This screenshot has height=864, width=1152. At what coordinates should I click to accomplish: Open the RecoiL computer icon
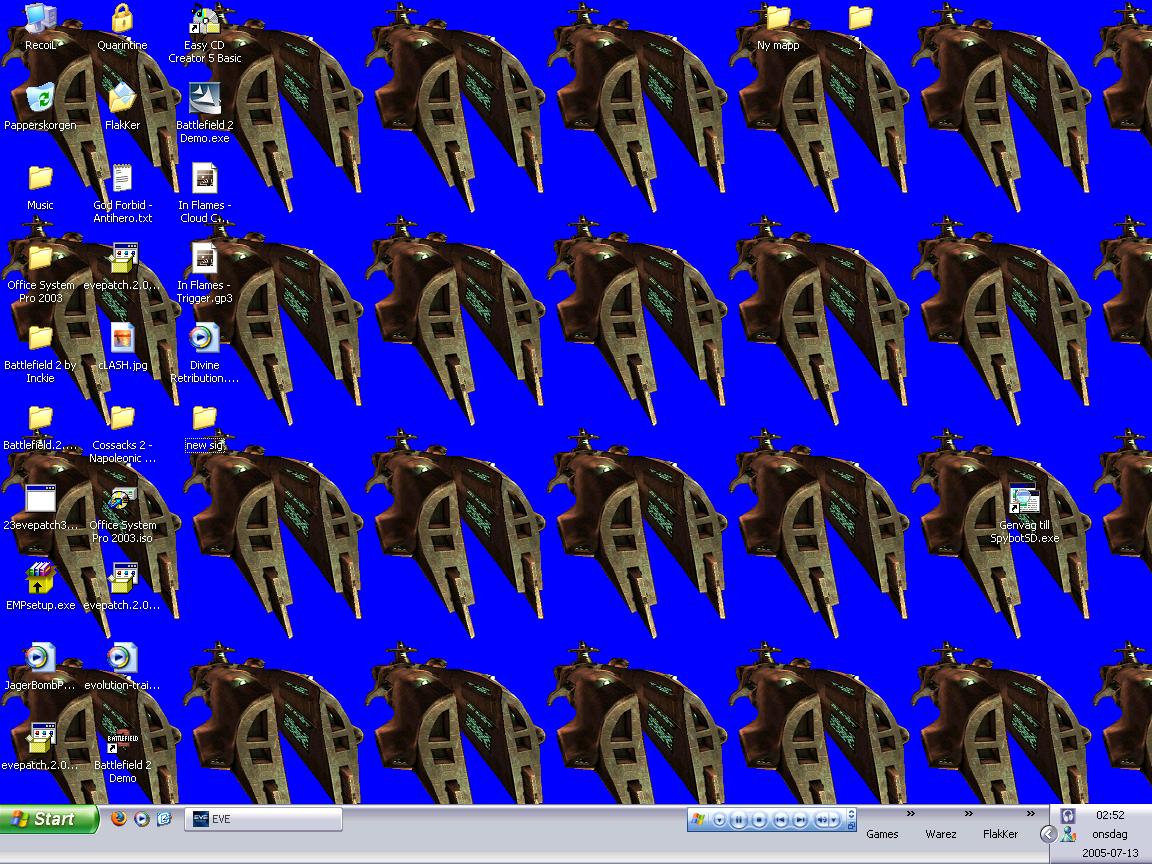[x=40, y=19]
